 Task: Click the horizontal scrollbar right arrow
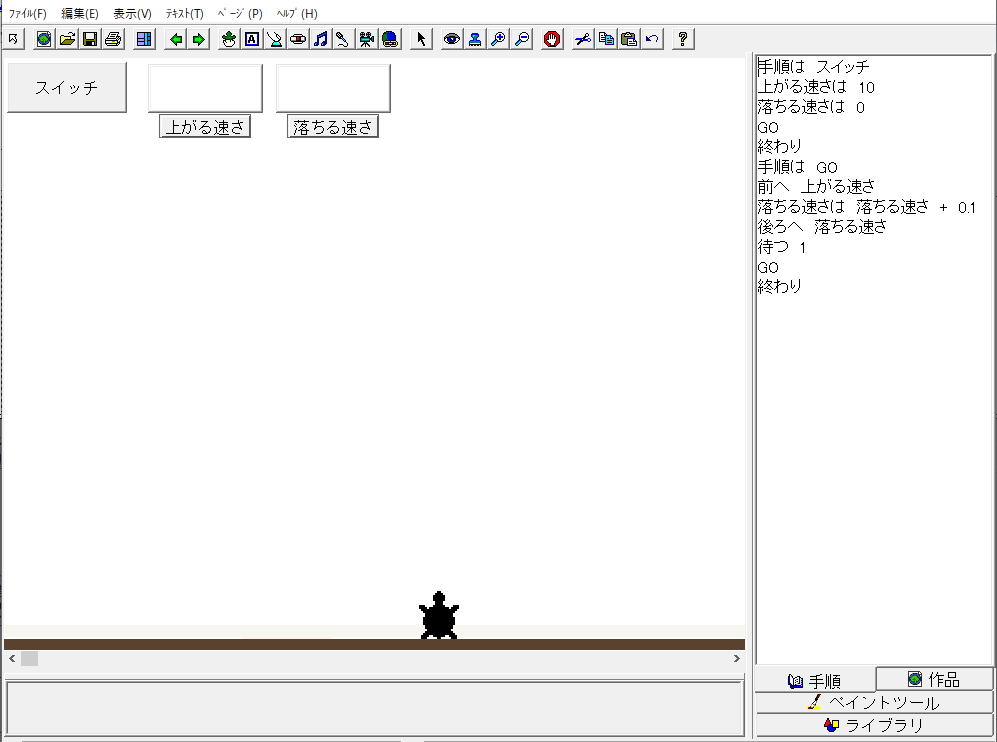click(737, 659)
